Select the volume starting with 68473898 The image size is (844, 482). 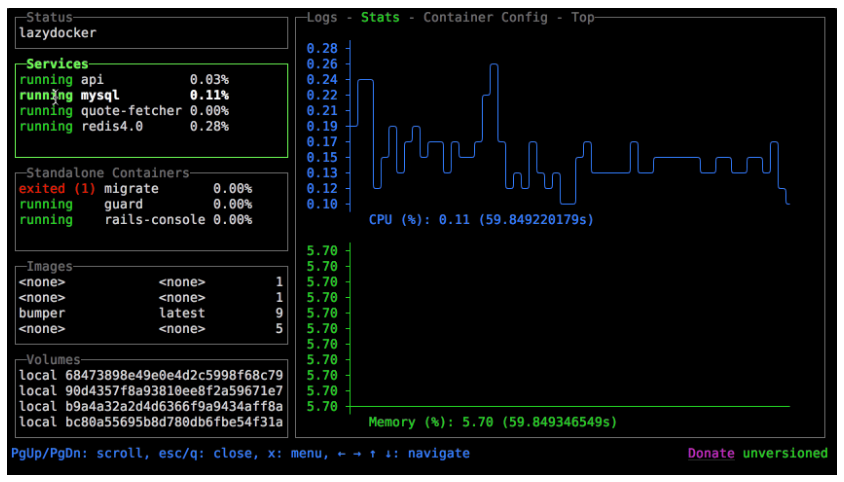coord(150,375)
